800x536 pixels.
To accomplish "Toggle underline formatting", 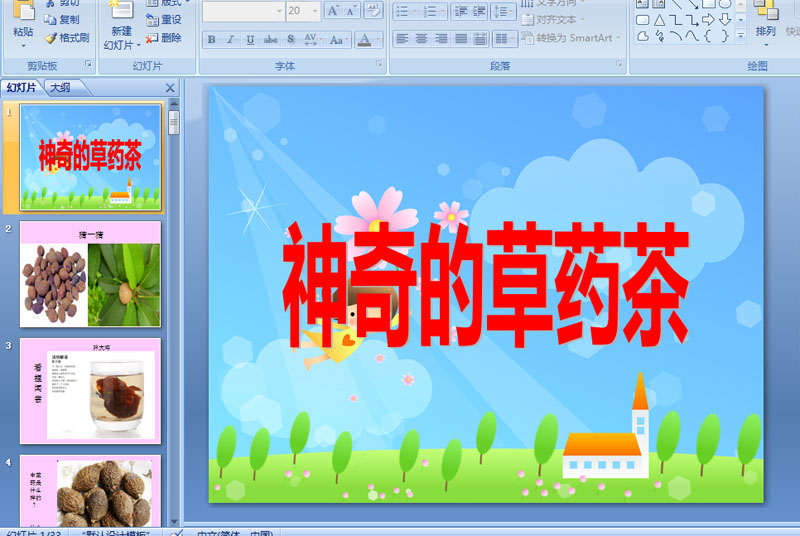I will [251, 40].
